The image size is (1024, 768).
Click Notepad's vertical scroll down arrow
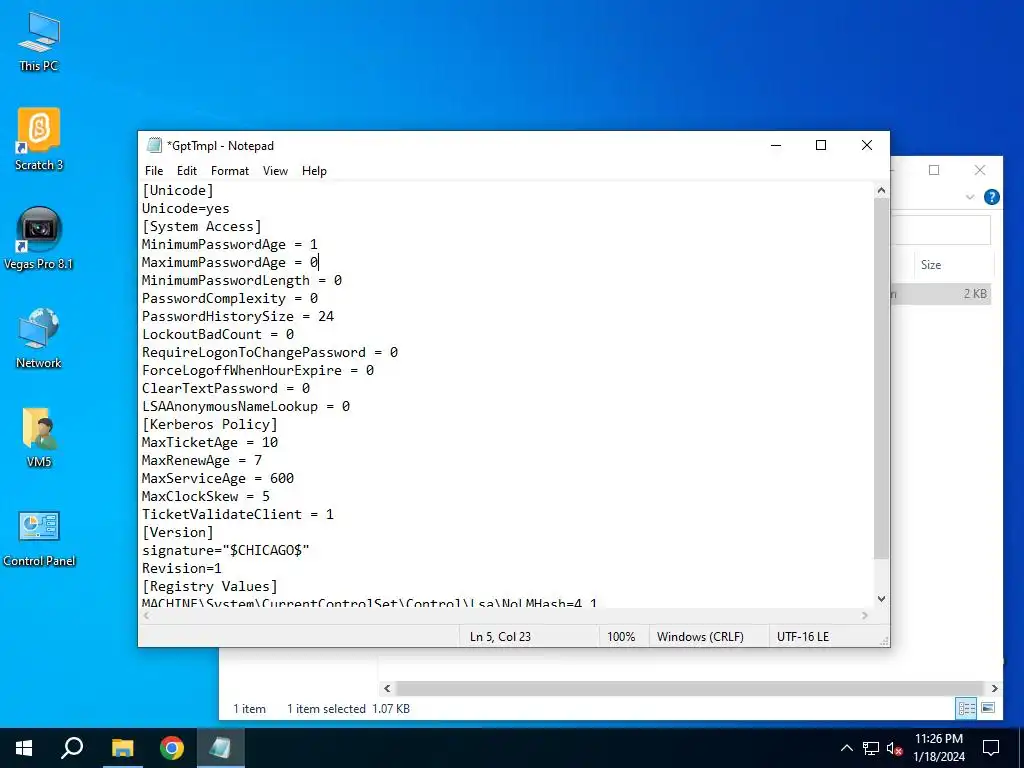881,599
